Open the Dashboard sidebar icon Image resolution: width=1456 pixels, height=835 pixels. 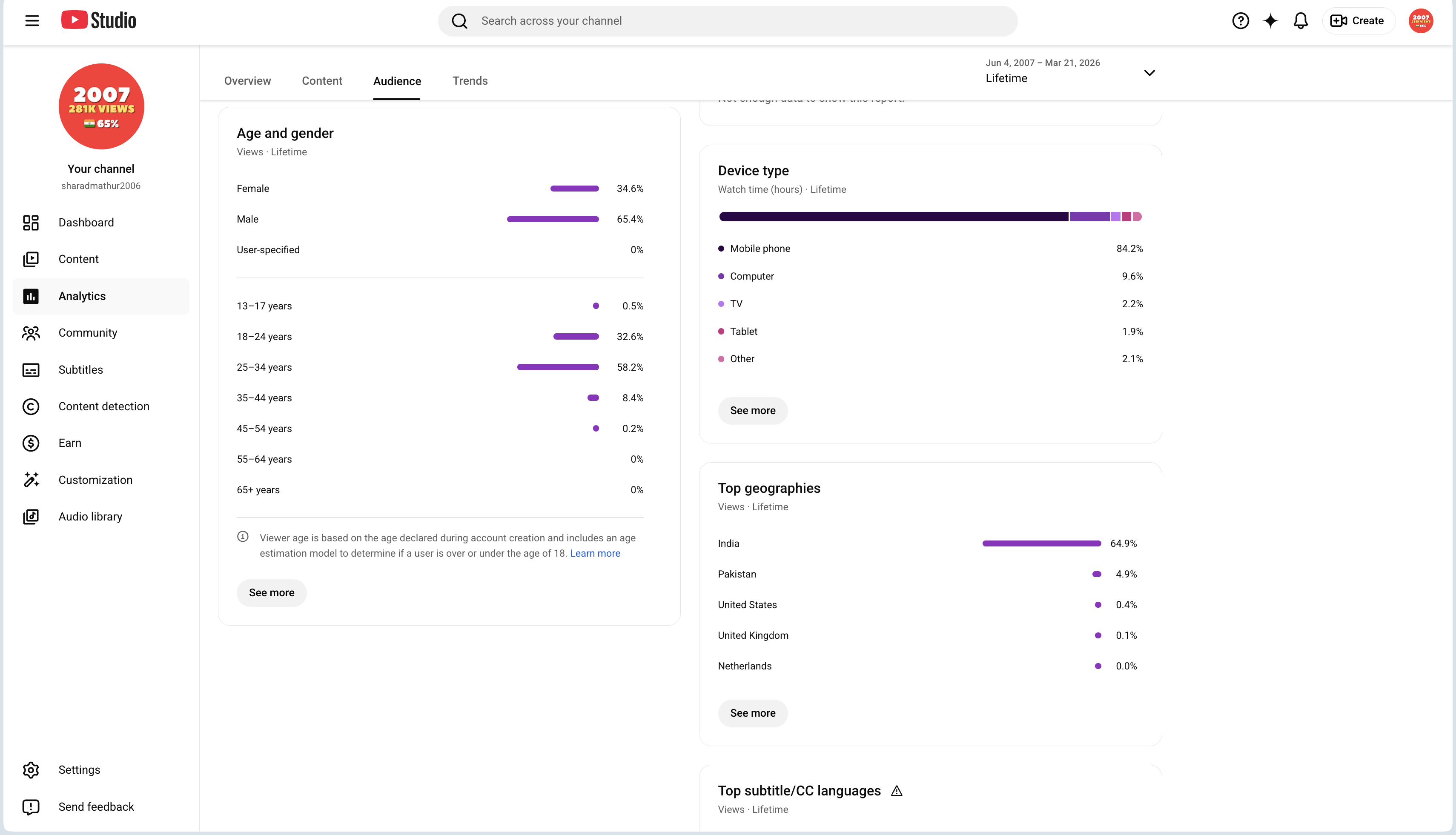click(x=31, y=223)
